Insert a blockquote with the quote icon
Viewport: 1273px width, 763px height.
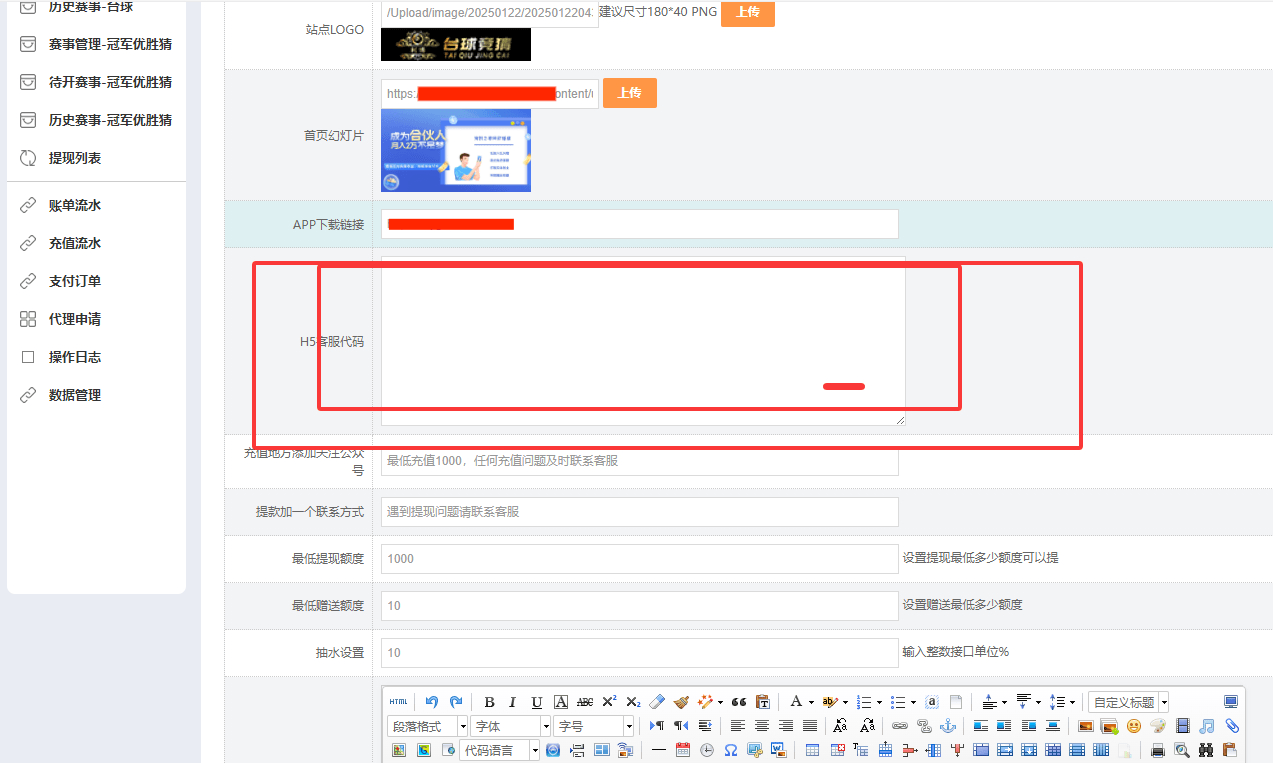point(739,702)
